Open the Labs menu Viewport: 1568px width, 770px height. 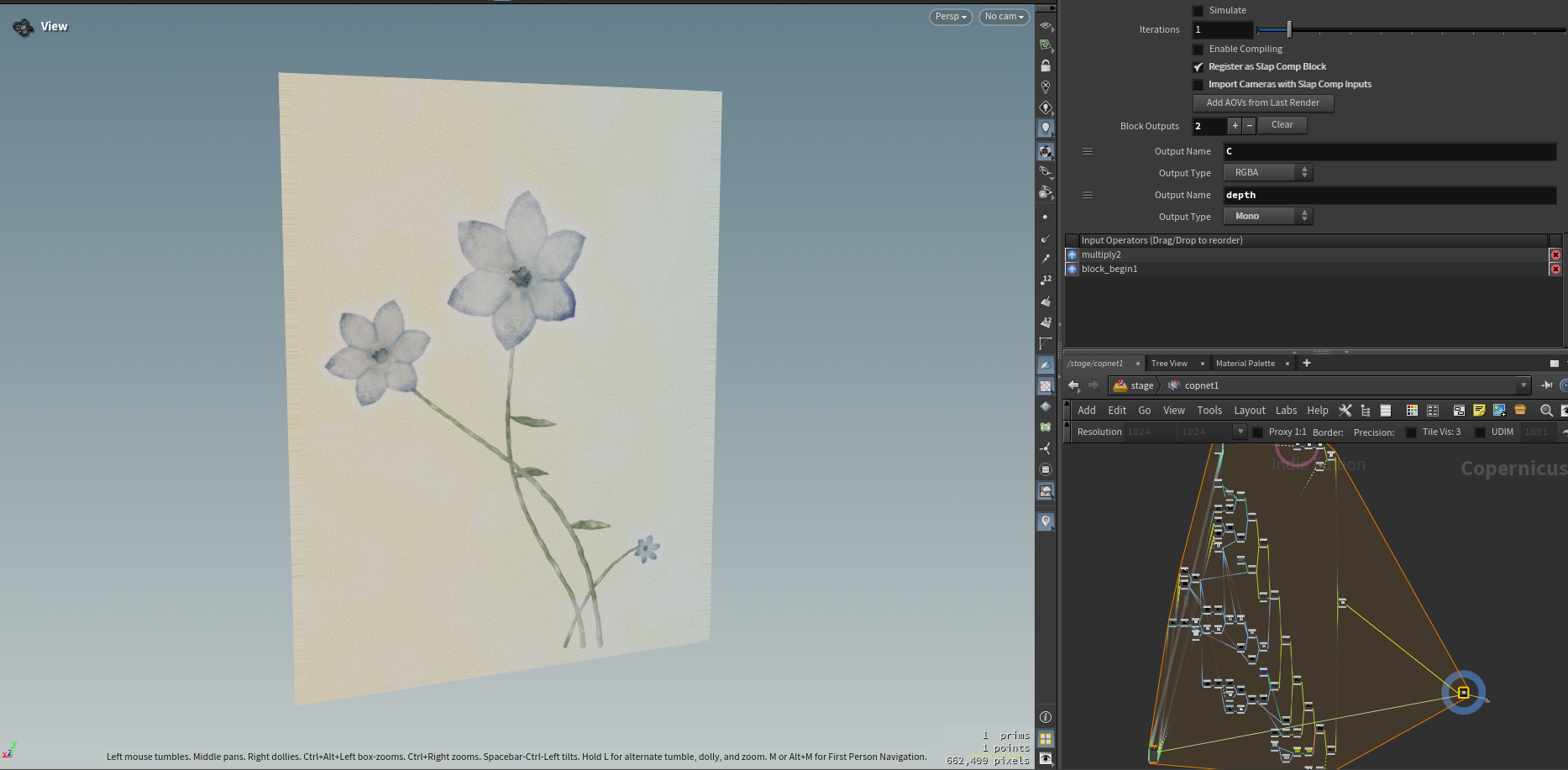click(1287, 411)
